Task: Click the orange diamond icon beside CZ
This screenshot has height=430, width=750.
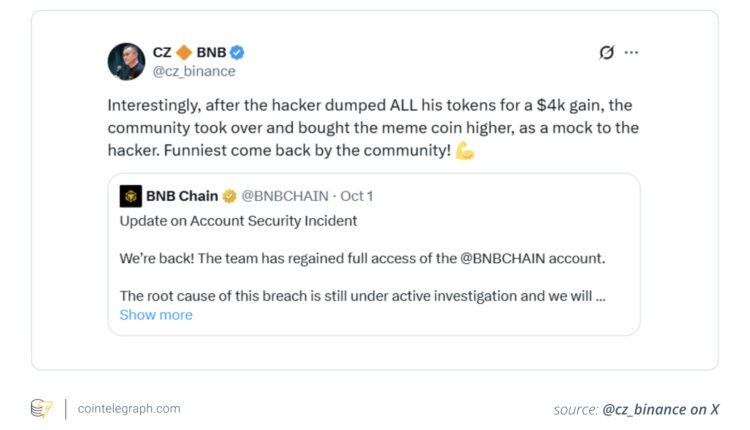Action: tap(184, 52)
